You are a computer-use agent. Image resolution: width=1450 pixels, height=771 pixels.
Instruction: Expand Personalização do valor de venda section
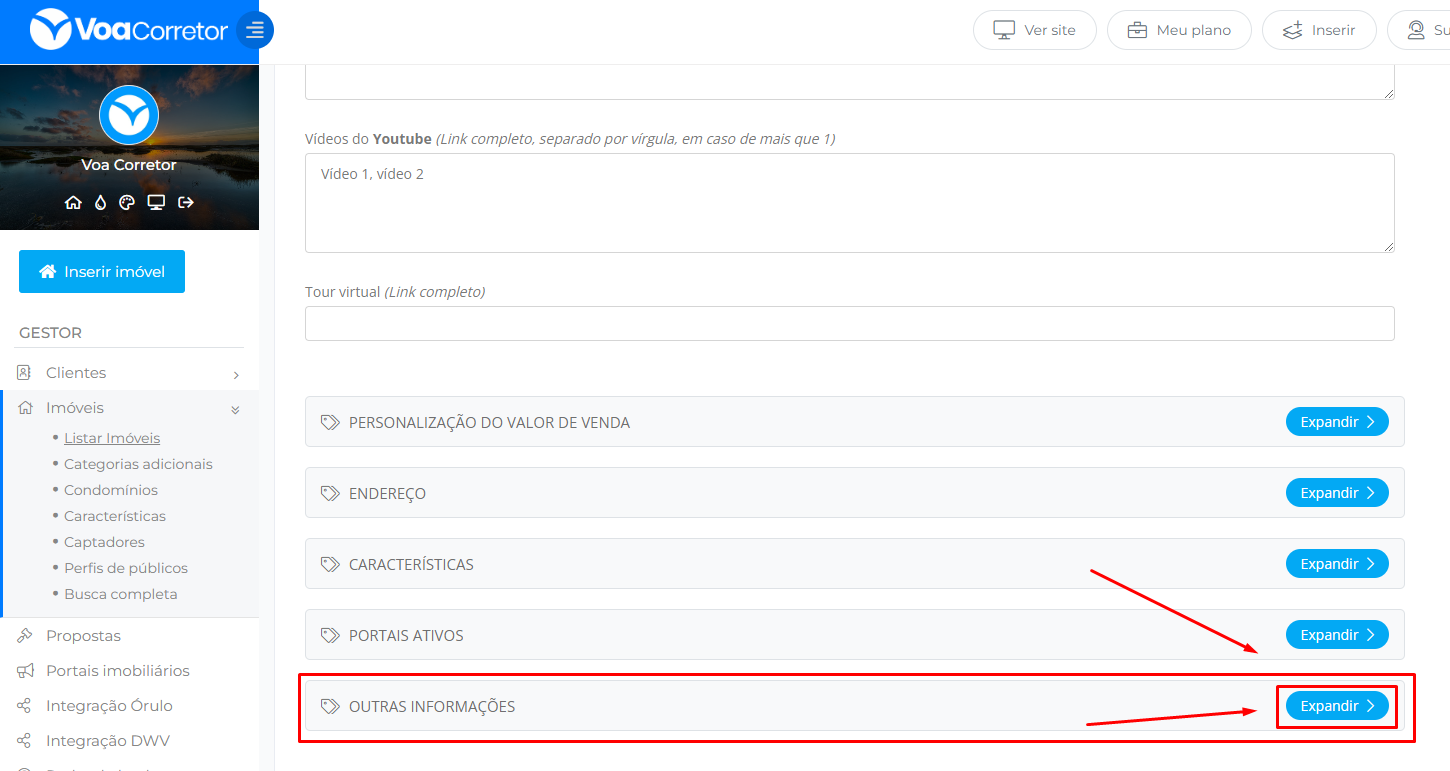[x=1337, y=422]
